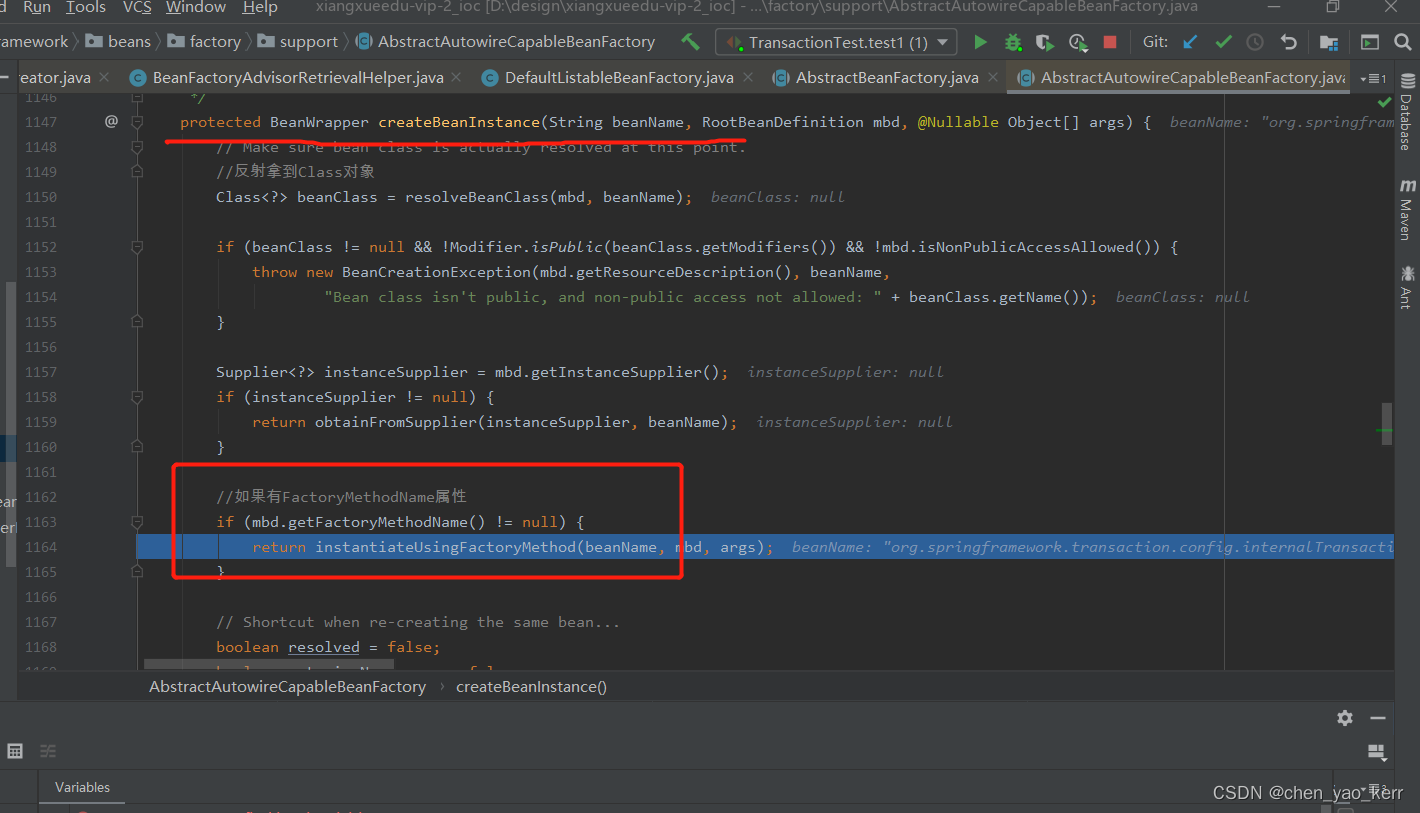Close the DefaultListableBeanFactory.java tab
Viewport: 1420px width, 813px height.
[747, 78]
